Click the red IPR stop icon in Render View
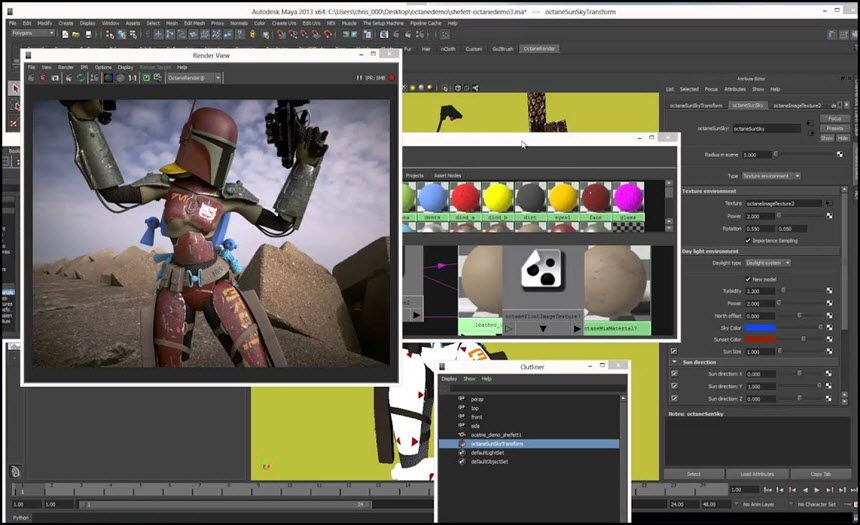 [x=392, y=78]
